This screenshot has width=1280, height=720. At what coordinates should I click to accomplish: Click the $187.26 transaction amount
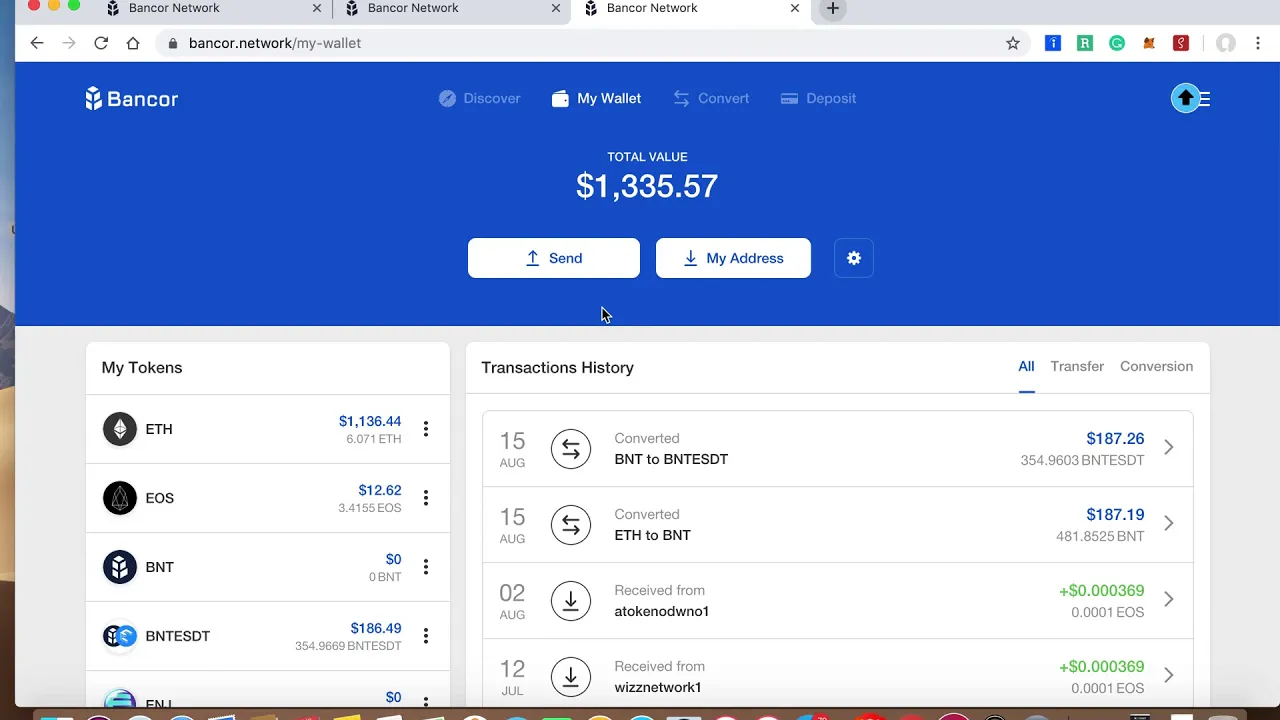[x=1115, y=439]
